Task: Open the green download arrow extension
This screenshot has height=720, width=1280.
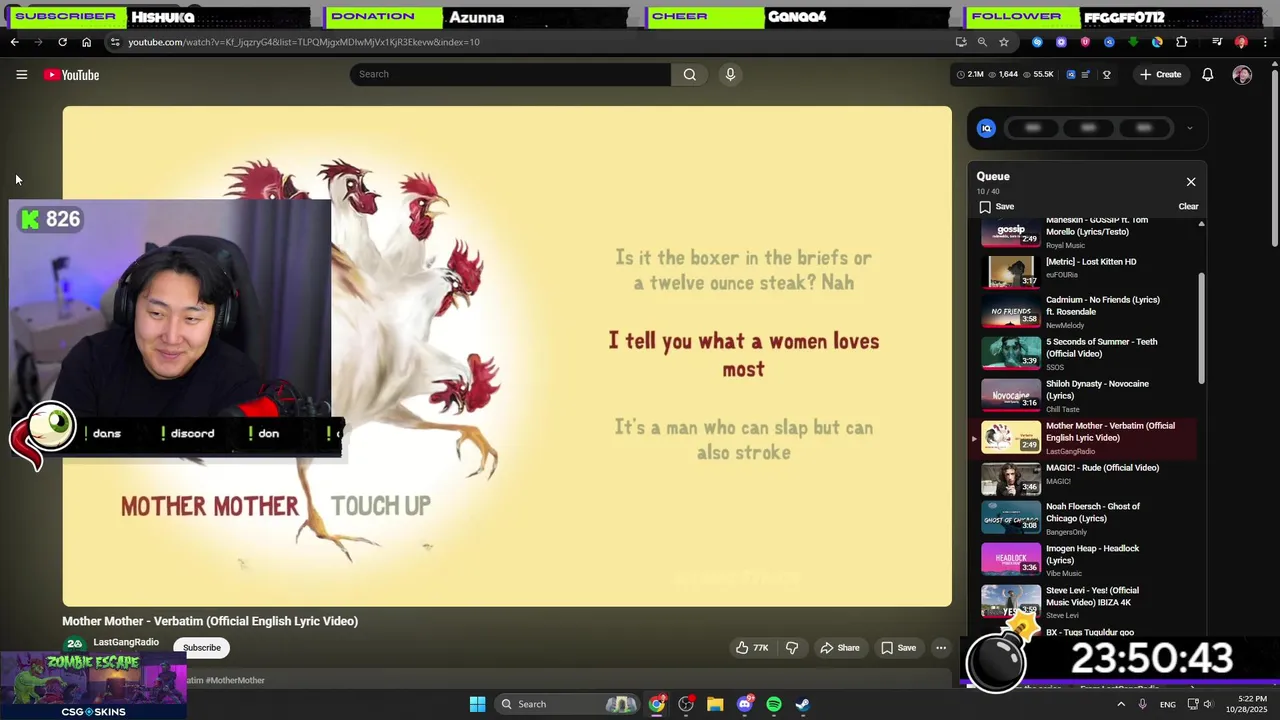Action: [1133, 42]
